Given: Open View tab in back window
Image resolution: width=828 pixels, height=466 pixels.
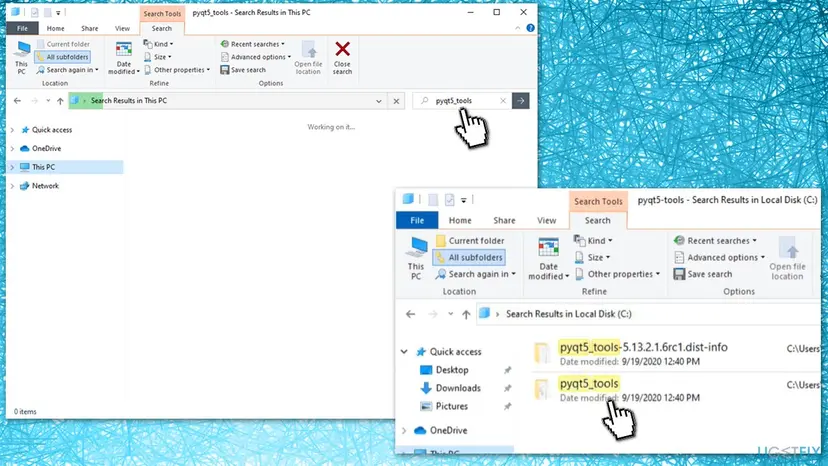Looking at the screenshot, I should [x=123, y=29].
